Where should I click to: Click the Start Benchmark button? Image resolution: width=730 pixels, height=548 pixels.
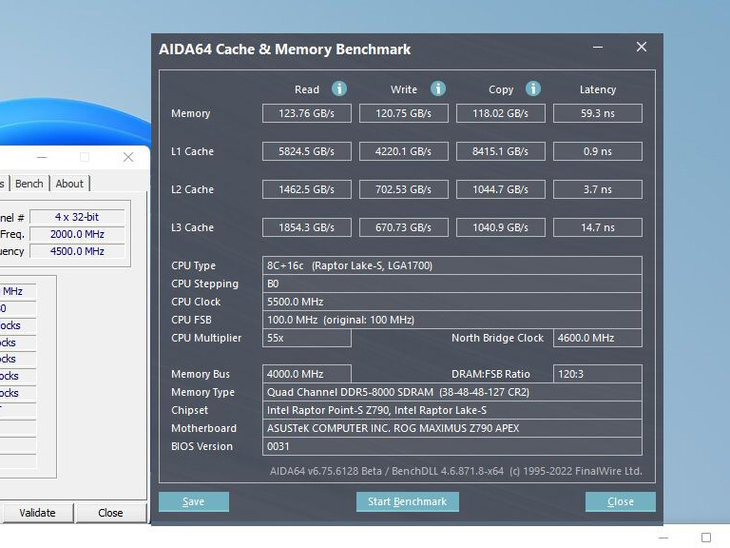(407, 501)
